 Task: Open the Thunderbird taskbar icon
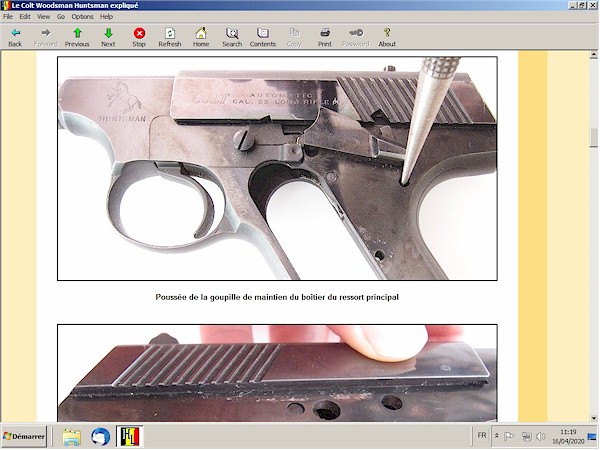pyautogui.click(x=100, y=437)
